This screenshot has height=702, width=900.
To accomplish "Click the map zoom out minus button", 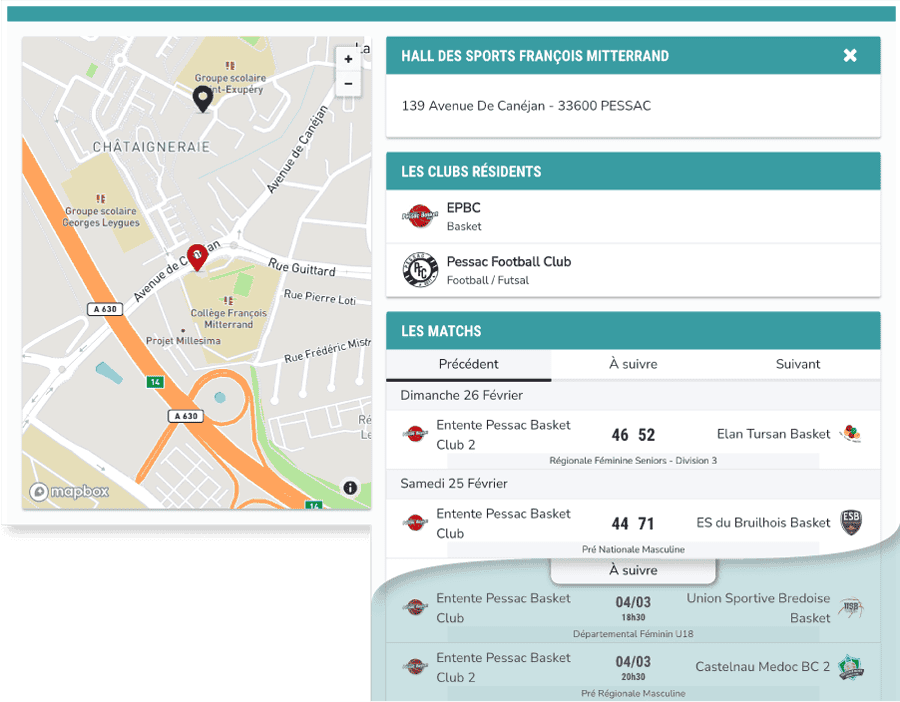I will click(348, 84).
